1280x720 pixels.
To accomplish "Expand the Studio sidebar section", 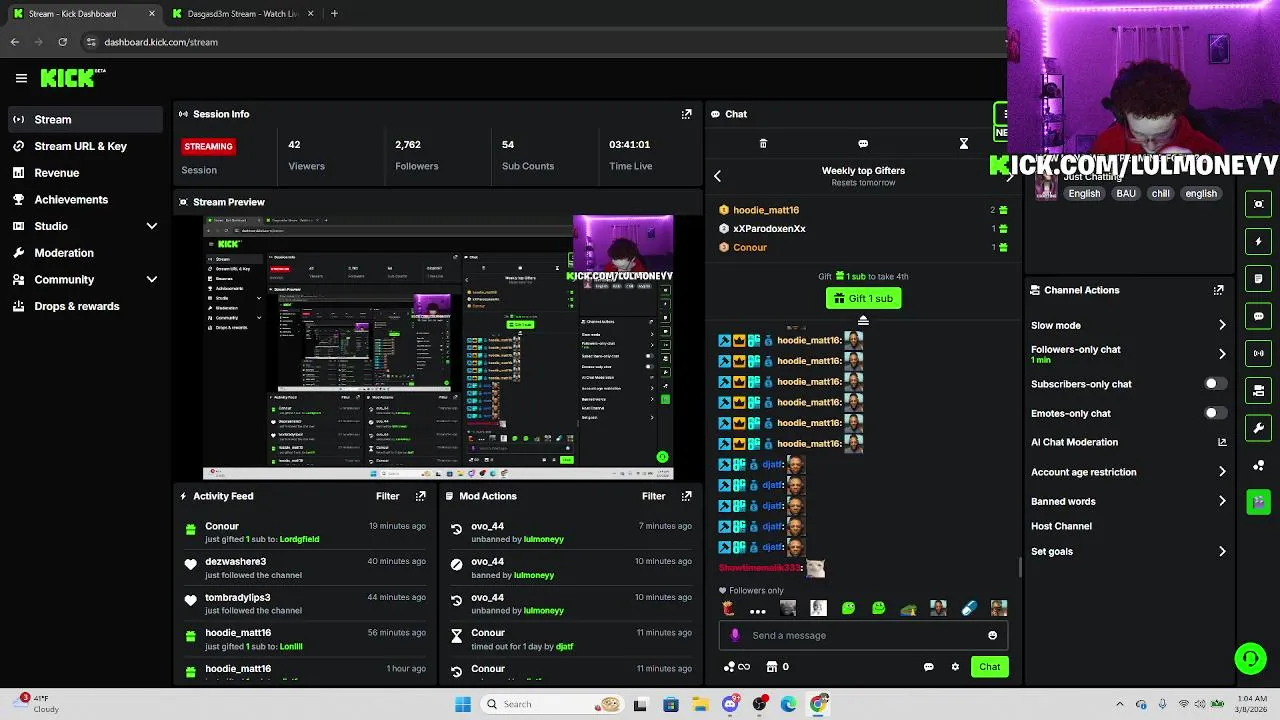I will pos(152,226).
